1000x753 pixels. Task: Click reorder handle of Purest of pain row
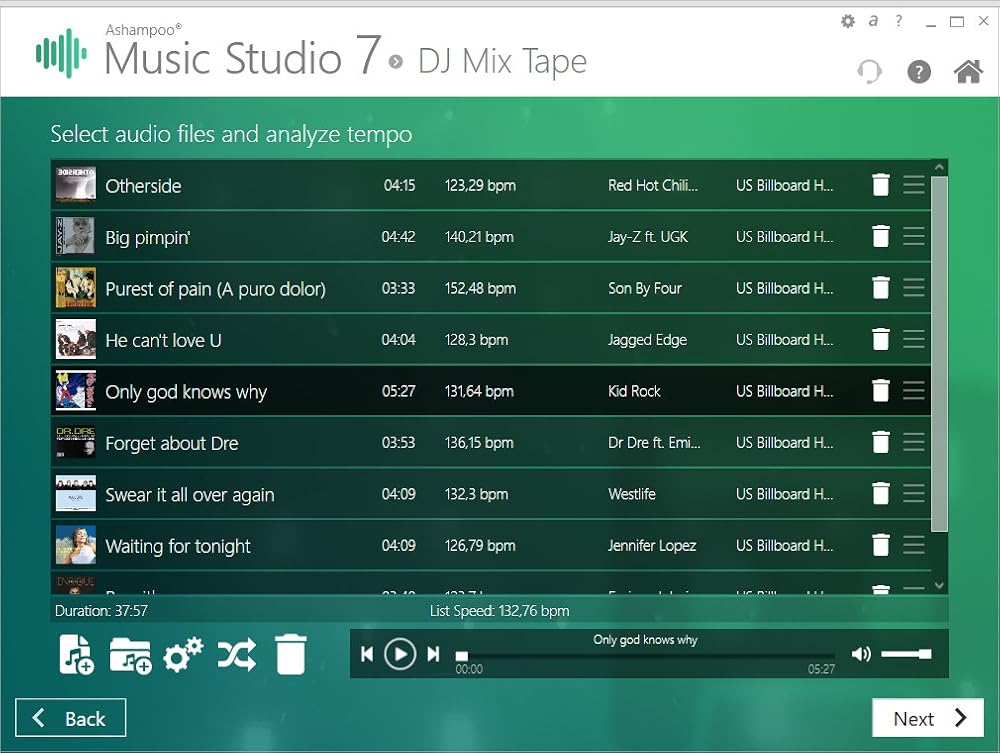coord(913,288)
